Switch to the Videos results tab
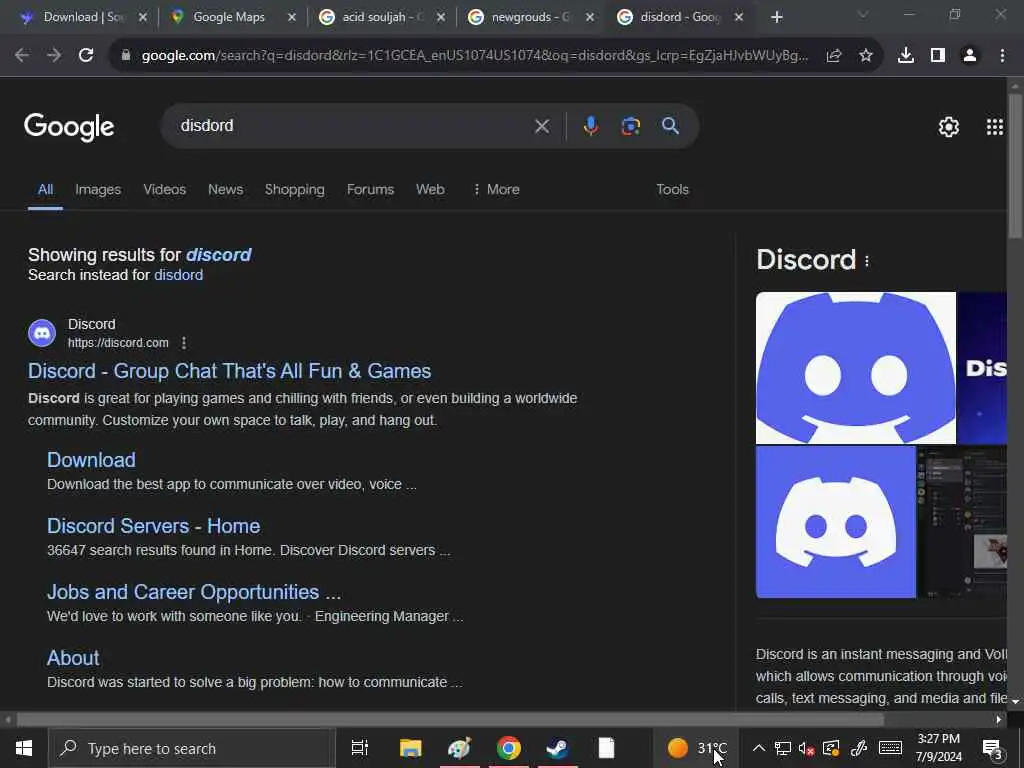Viewport: 1024px width, 768px height. pyautogui.click(x=165, y=189)
